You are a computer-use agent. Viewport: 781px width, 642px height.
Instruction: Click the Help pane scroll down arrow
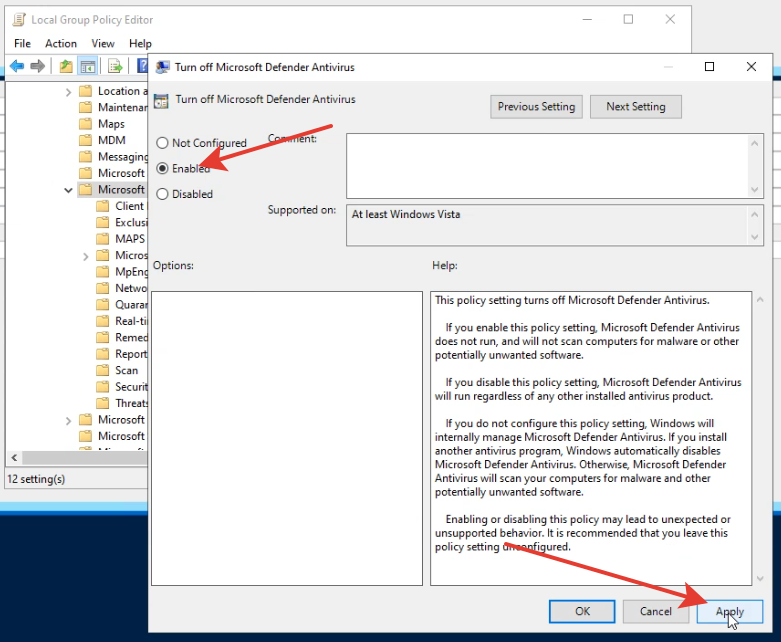pyautogui.click(x=760, y=578)
